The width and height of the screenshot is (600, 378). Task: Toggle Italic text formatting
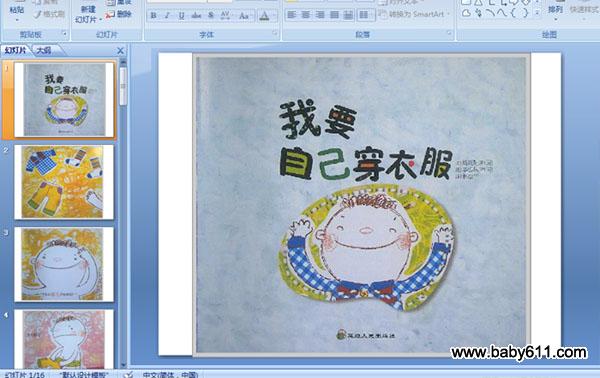click(167, 16)
